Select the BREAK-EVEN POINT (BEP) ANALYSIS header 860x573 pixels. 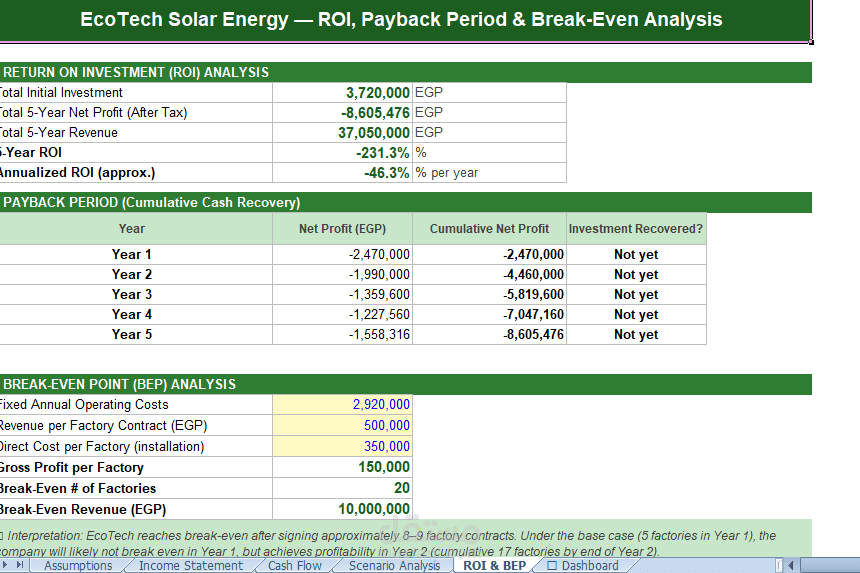click(406, 384)
